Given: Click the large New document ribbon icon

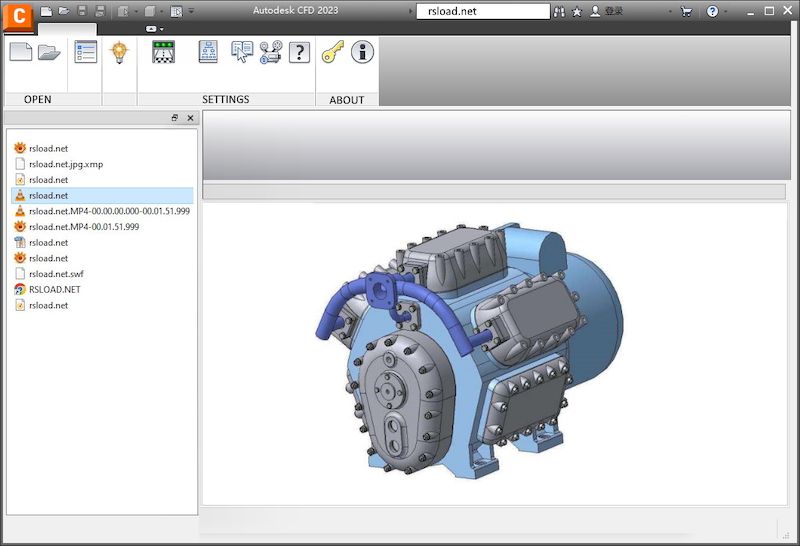Looking at the screenshot, I should [x=21, y=52].
